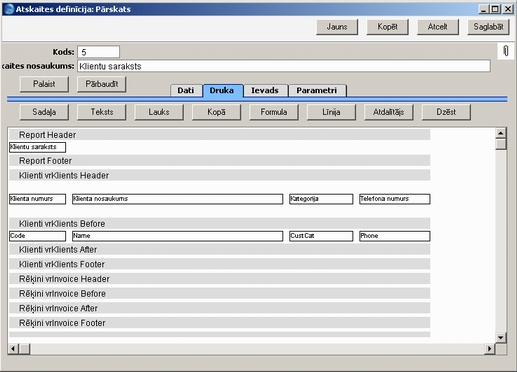Click the Kopēt button
Viewport: 517px width, 372px height.
[387, 27]
